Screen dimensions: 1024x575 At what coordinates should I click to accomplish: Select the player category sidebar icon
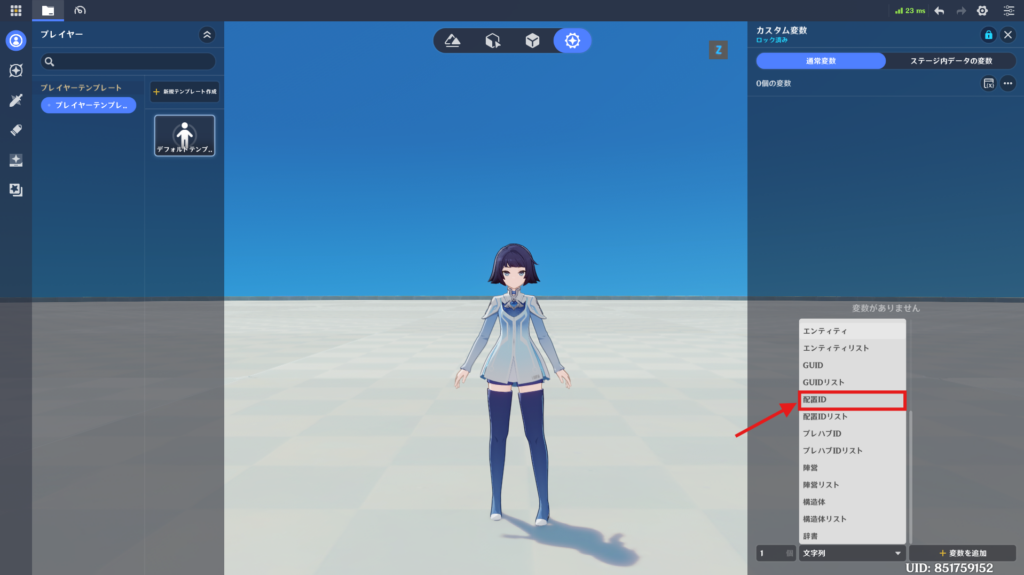click(x=16, y=41)
